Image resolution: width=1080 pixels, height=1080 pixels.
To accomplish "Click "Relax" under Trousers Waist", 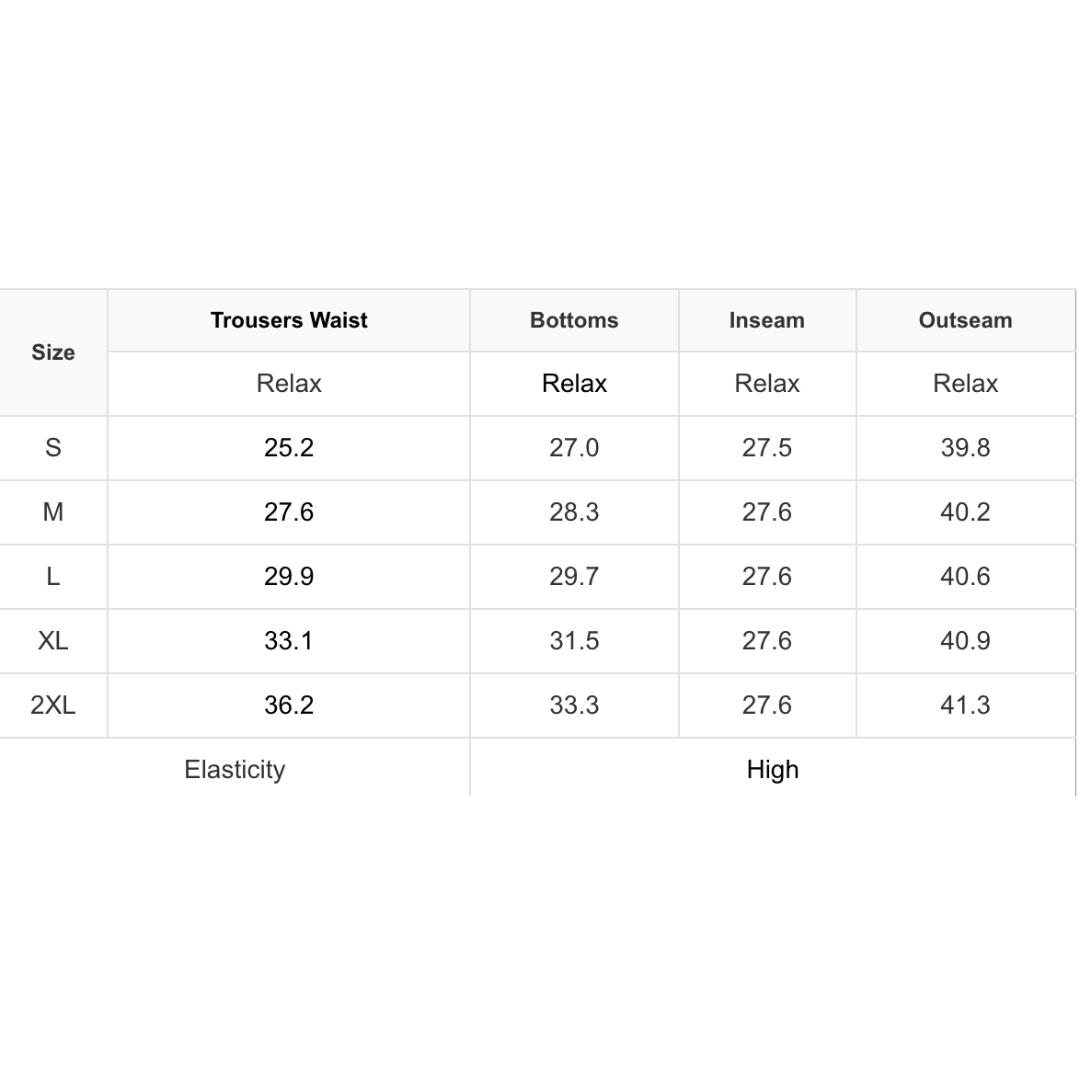I will click(289, 383).
